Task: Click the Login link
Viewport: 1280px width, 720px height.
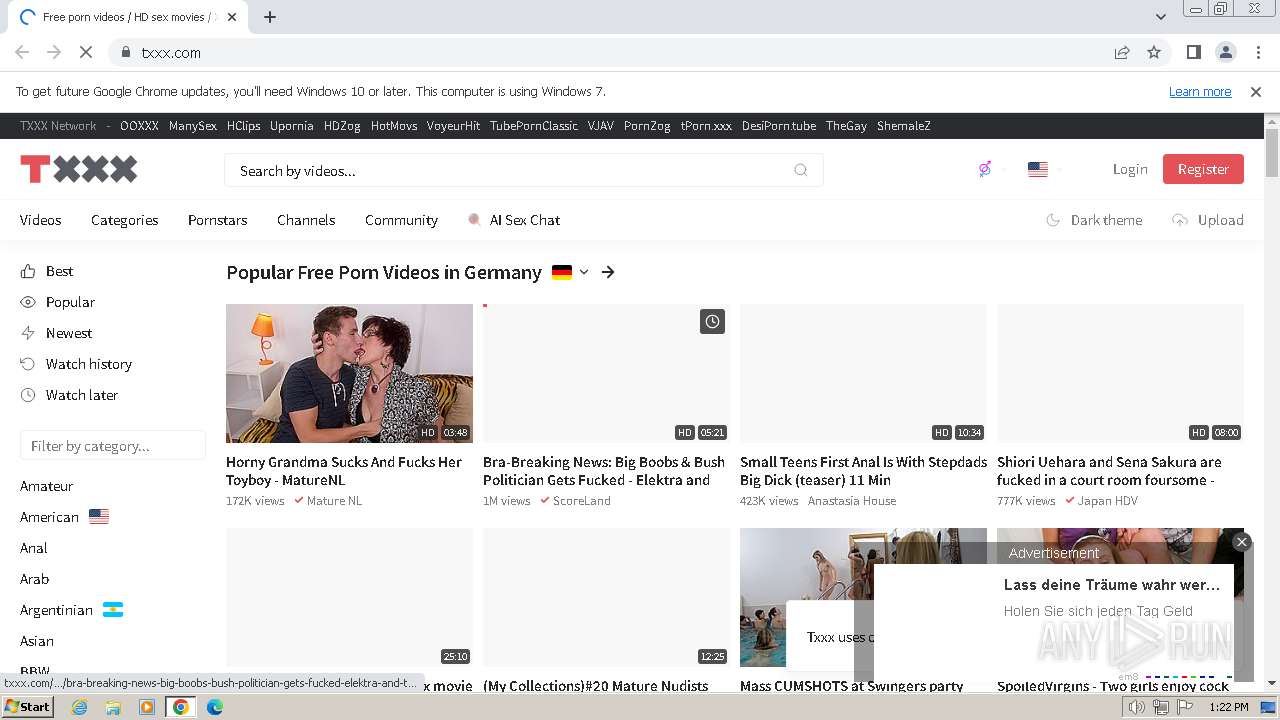Action: click(x=1130, y=169)
